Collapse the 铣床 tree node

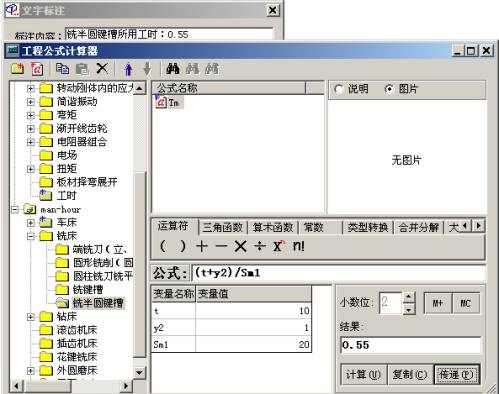[x=31, y=236]
